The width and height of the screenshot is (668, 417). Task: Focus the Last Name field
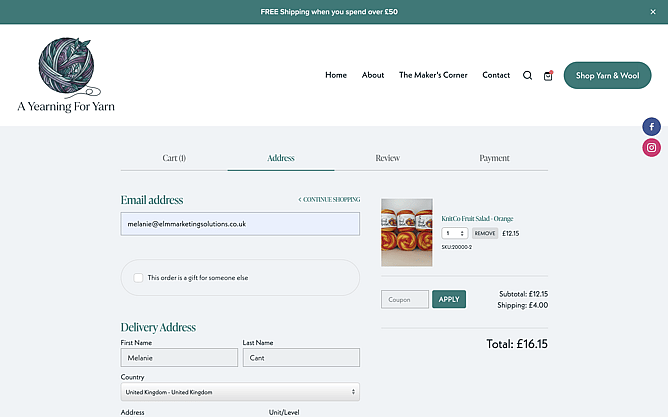(301, 358)
